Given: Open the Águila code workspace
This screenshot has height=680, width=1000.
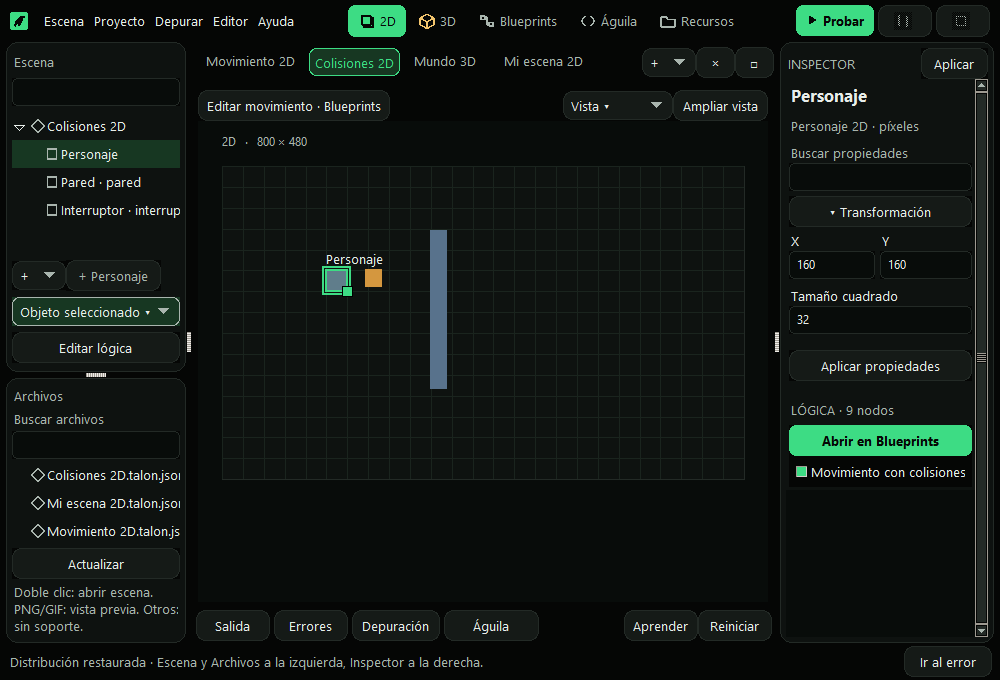Looking at the screenshot, I should click(x=608, y=21).
